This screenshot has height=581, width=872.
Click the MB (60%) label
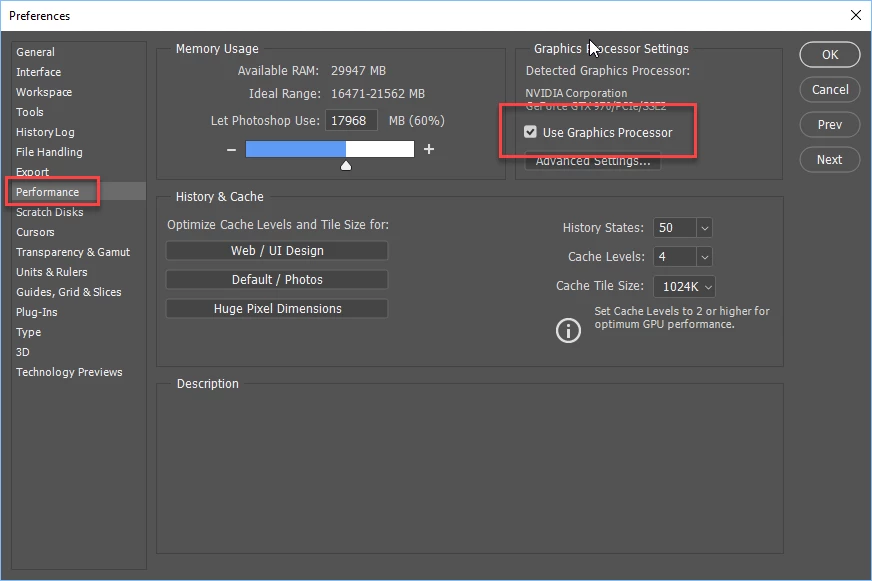417,121
